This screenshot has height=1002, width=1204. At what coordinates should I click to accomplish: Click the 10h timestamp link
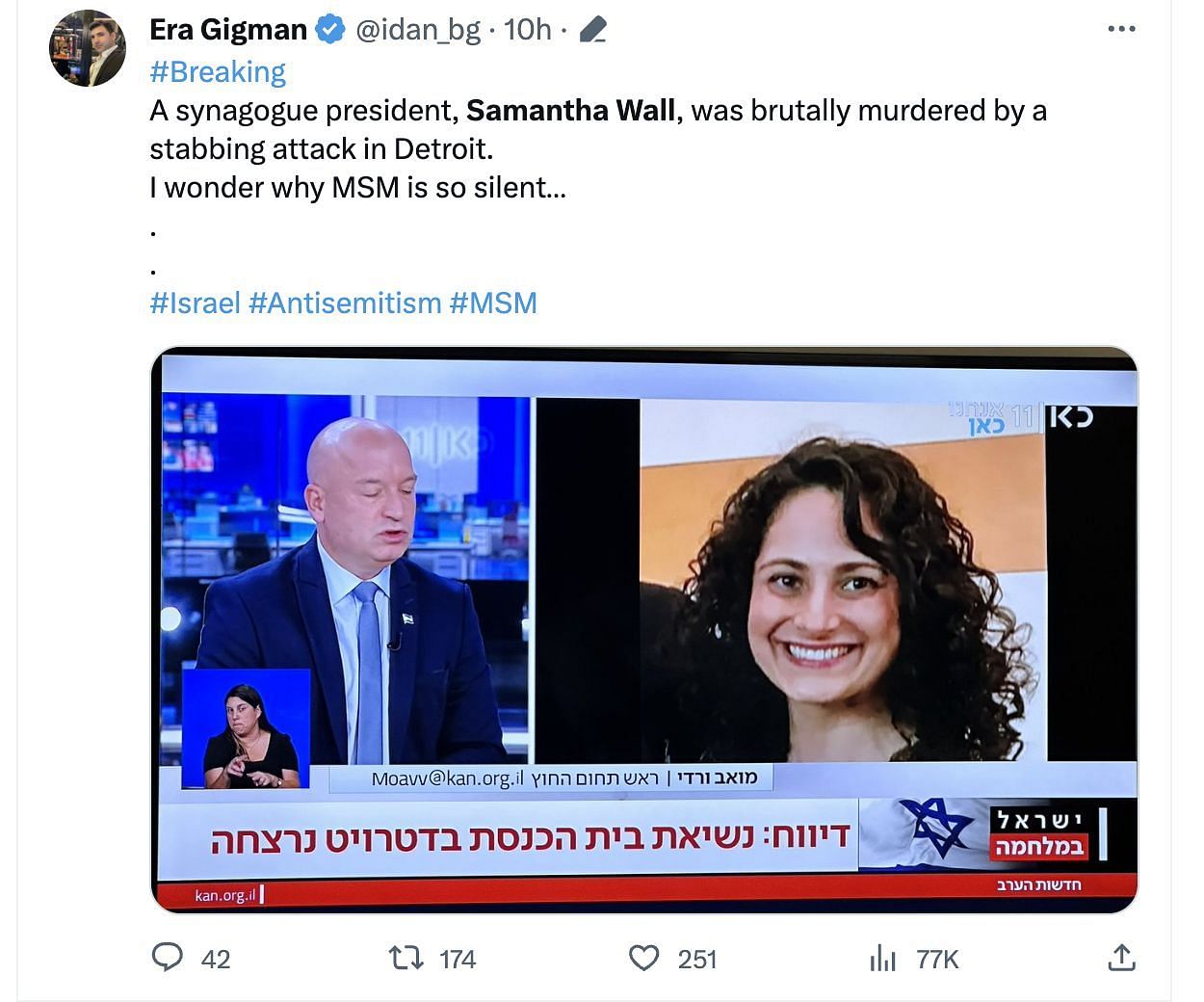pos(528,30)
